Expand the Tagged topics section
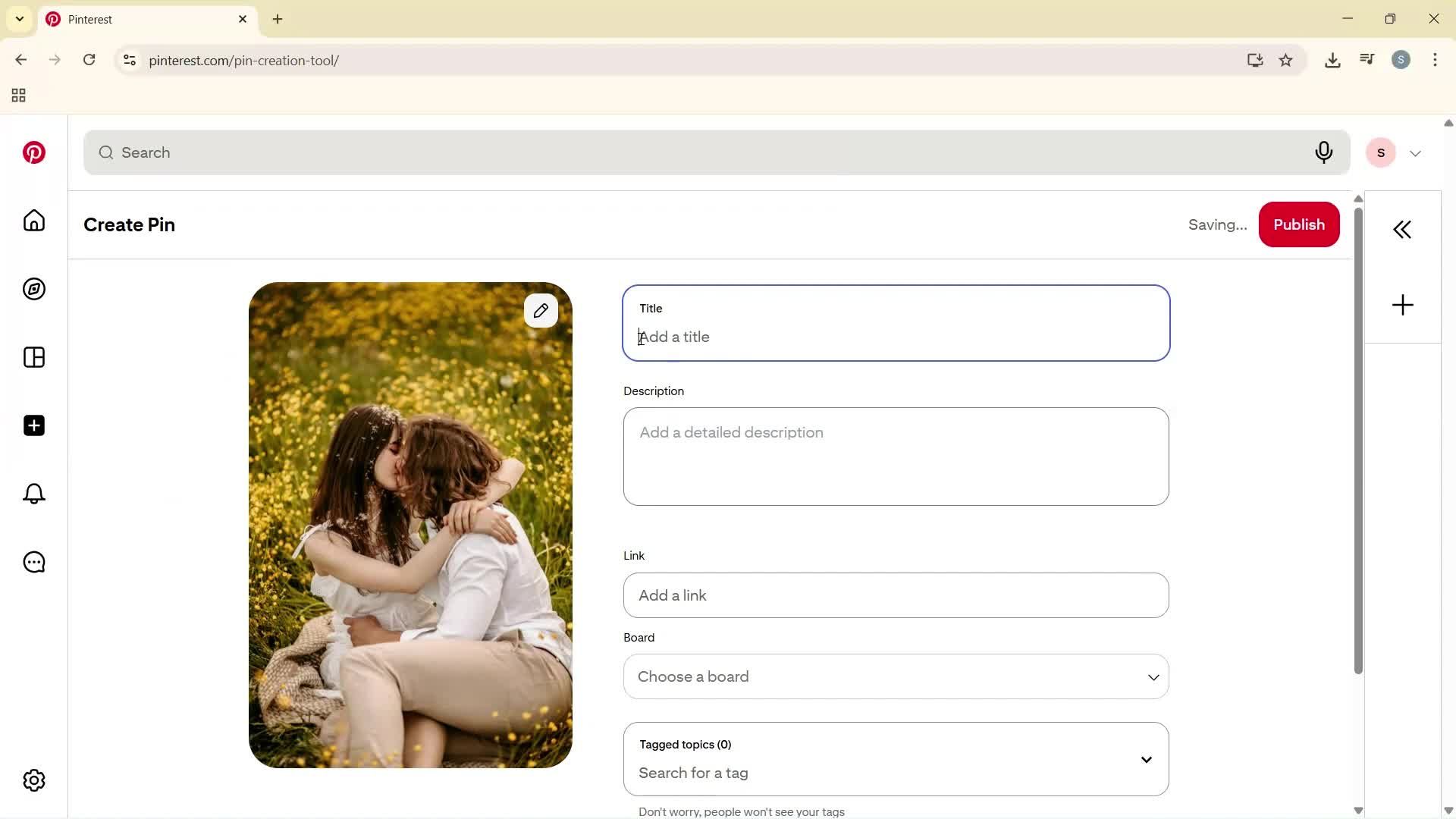This screenshot has height=819, width=1456. click(x=1146, y=759)
